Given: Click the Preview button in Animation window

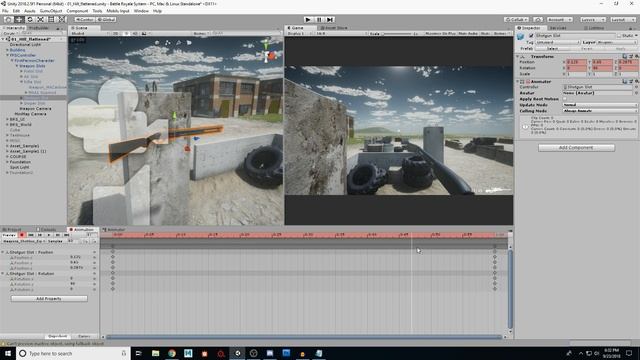Looking at the screenshot, I should coord(9,235).
